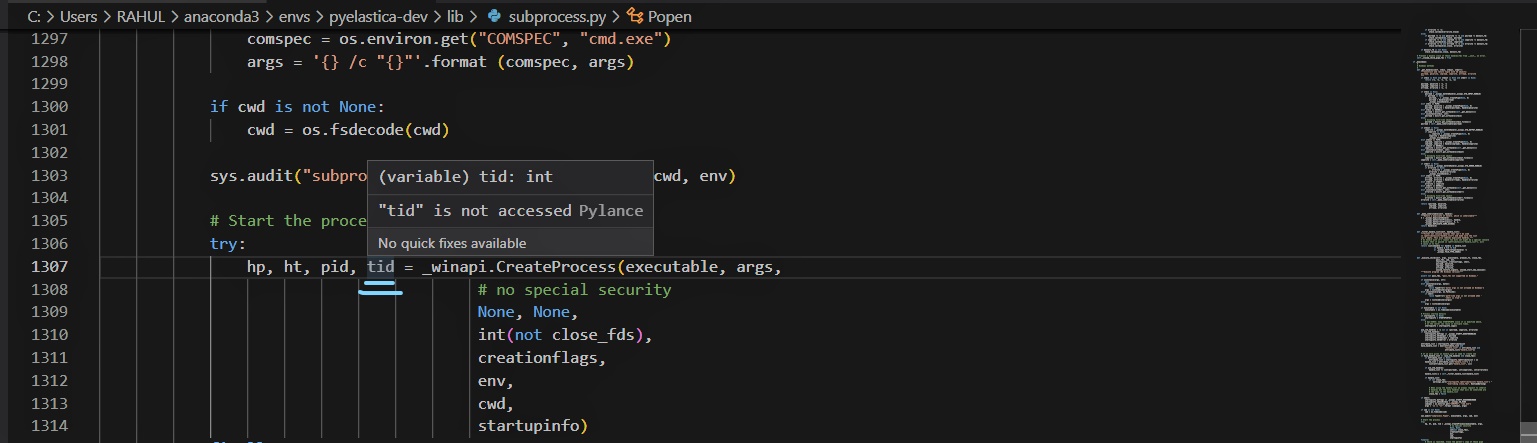The image size is (1537, 443).
Task: Open the RAHUL breadcrumb segment
Action: click(140, 16)
